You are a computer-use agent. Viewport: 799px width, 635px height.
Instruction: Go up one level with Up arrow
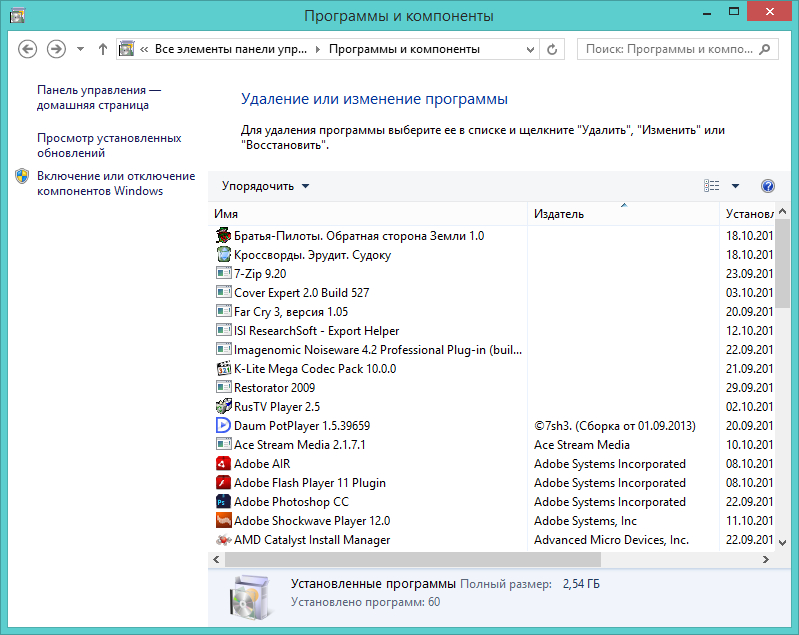click(x=103, y=49)
